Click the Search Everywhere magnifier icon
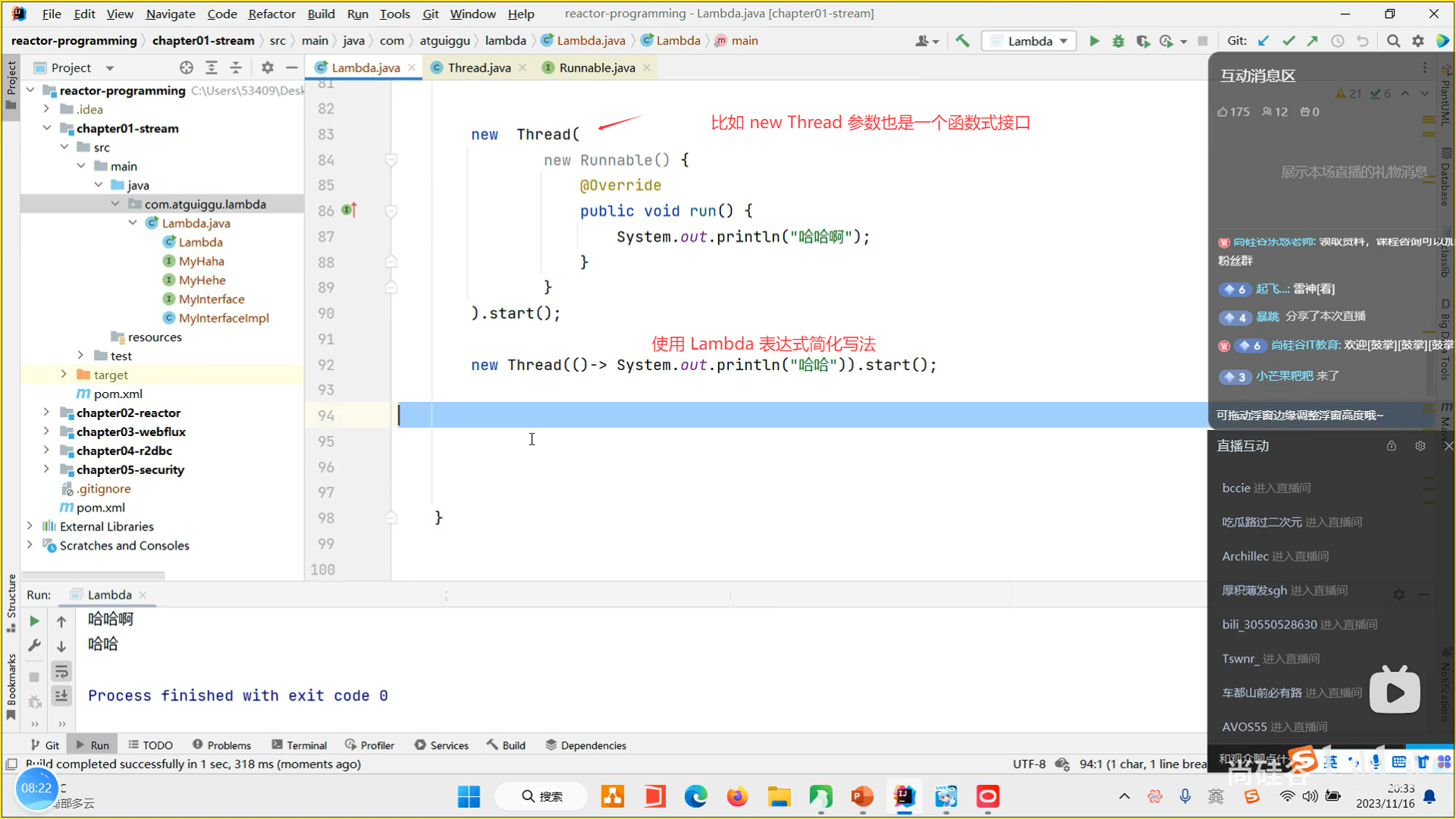This screenshot has height=819, width=1456. click(x=1393, y=41)
